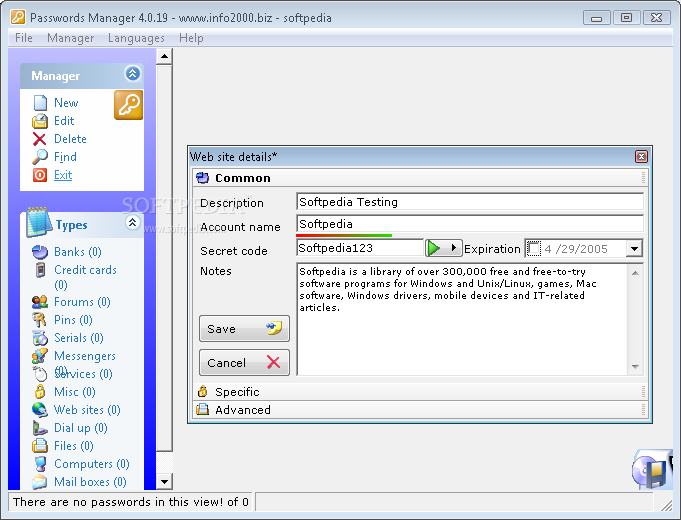This screenshot has height=520, width=681.
Task: Click the Find link
Action: click(65, 157)
